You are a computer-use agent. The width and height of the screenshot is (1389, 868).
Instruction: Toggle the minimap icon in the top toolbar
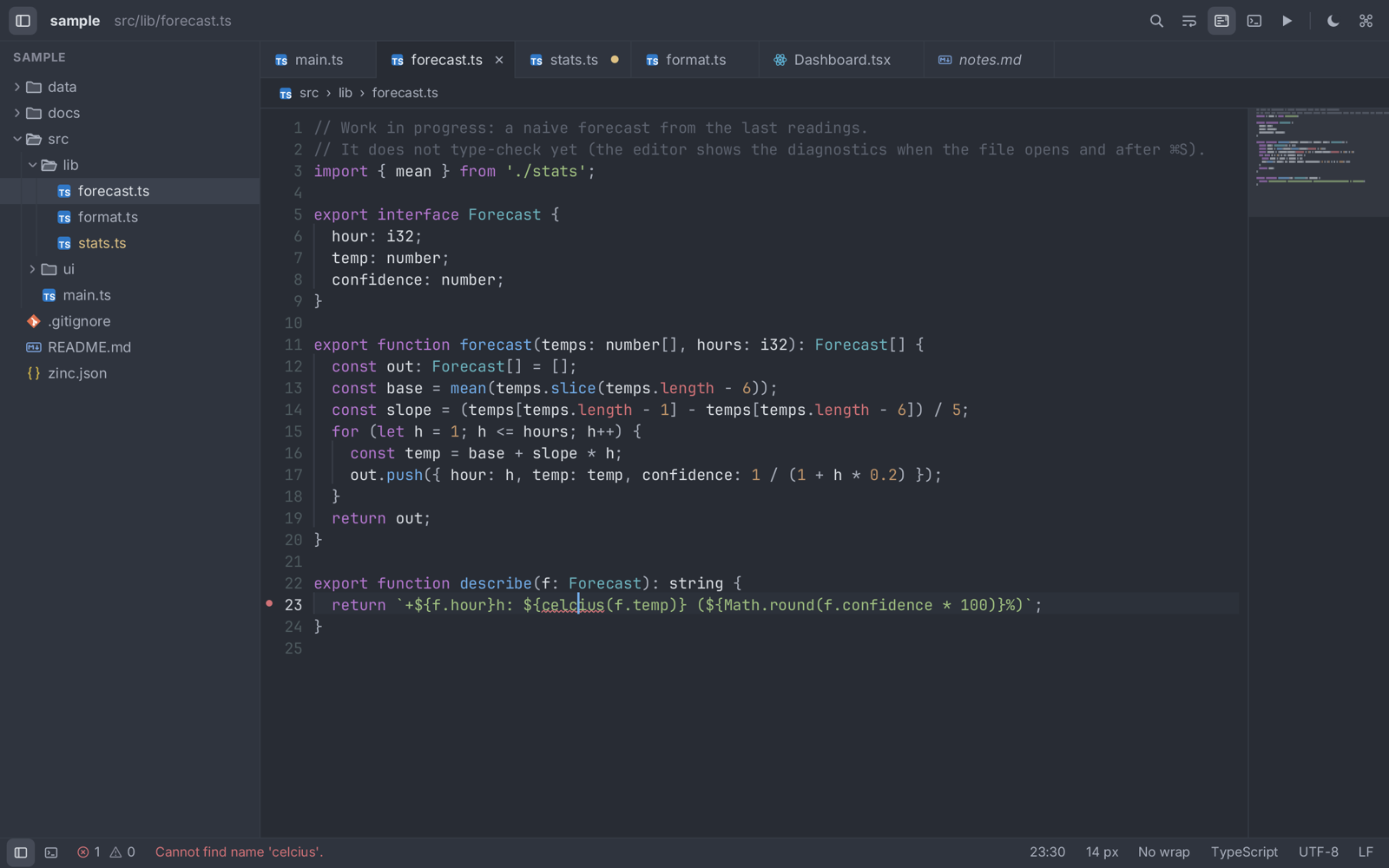[x=1221, y=21]
